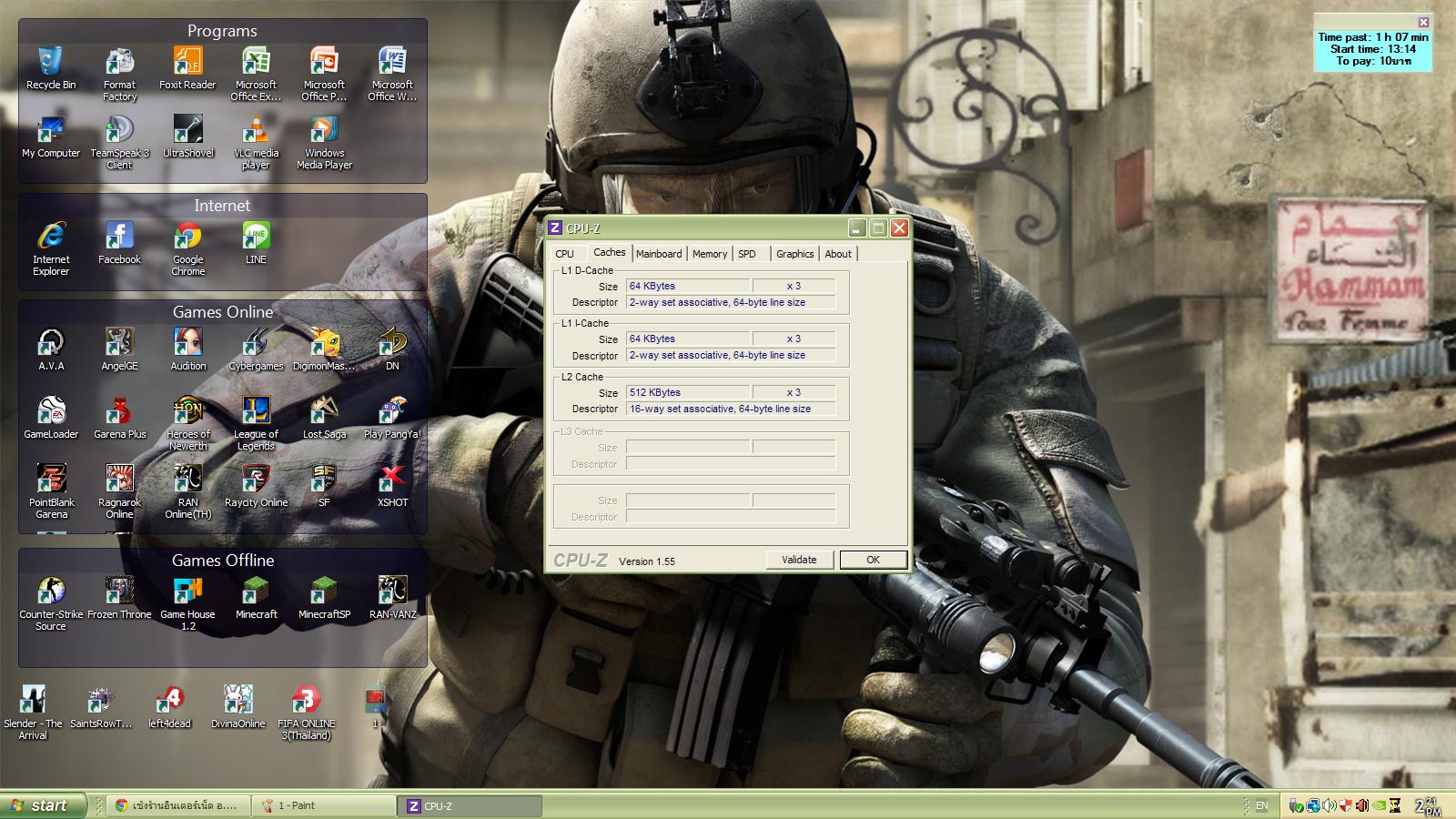
Task: Open the Frozen Throne shortcut
Action: (x=119, y=598)
